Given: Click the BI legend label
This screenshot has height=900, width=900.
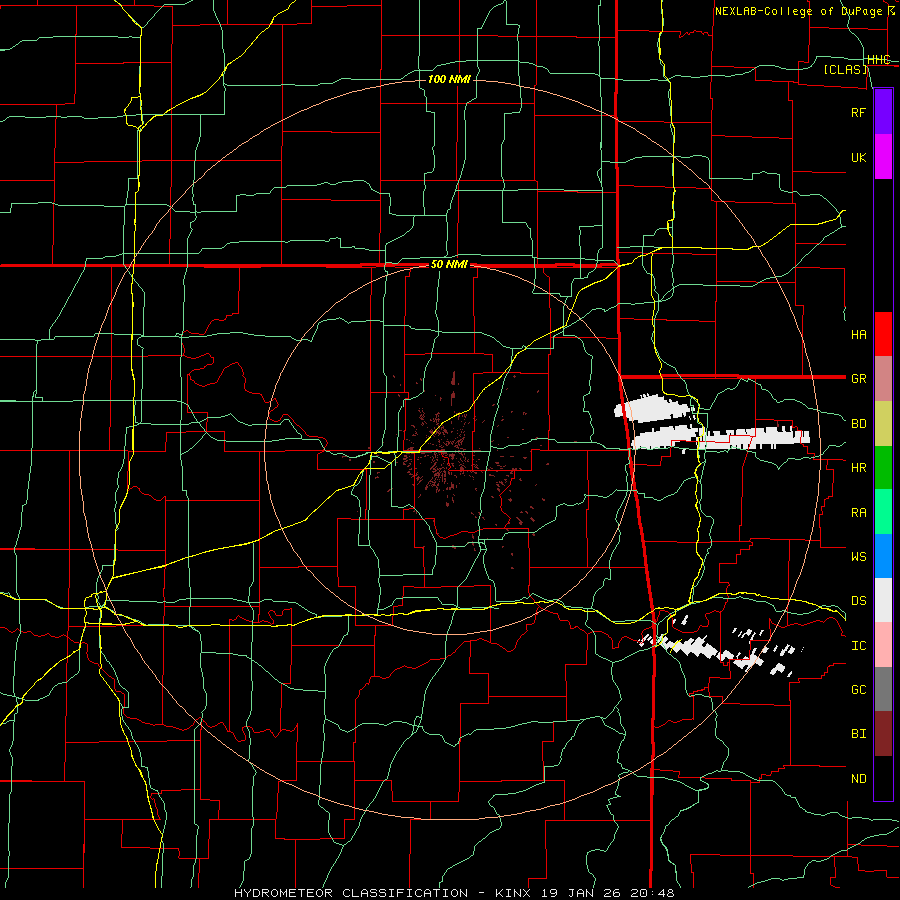Looking at the screenshot, I should tap(858, 734).
